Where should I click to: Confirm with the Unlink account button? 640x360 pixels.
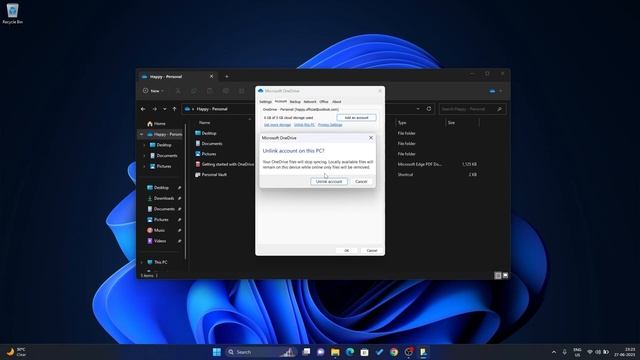329,181
